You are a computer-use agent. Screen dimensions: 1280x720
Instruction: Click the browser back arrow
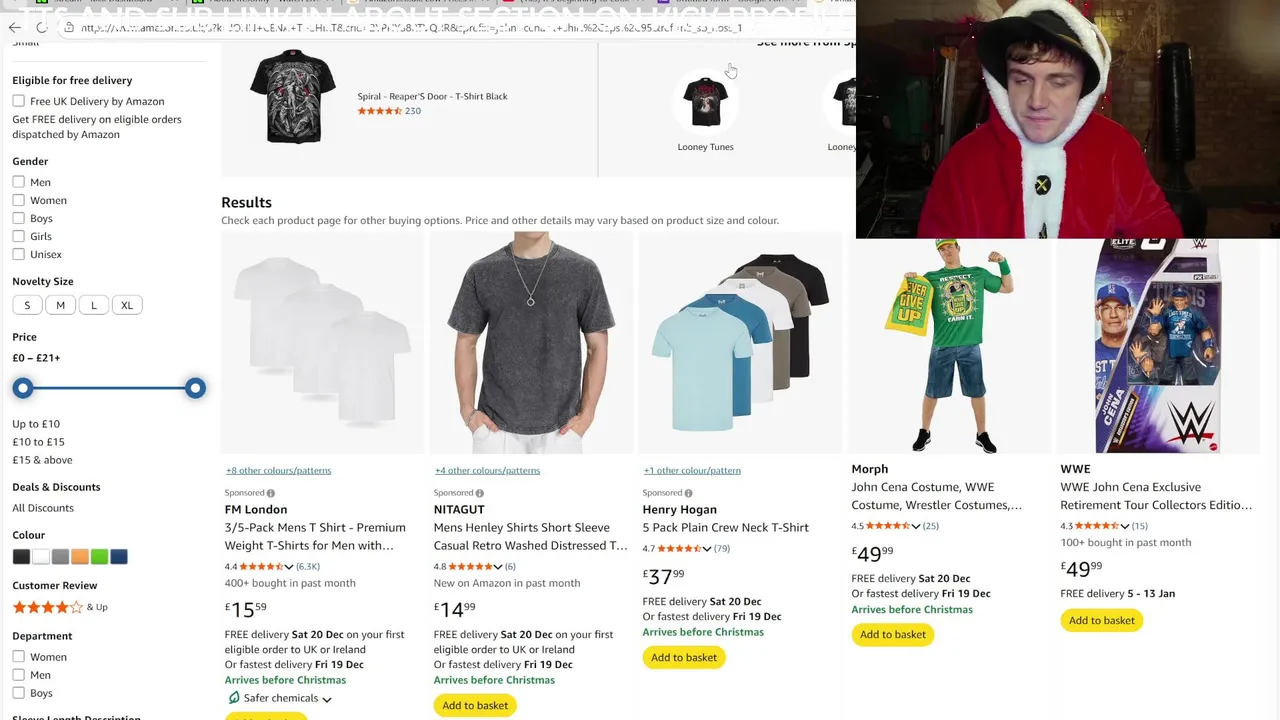(x=14, y=28)
